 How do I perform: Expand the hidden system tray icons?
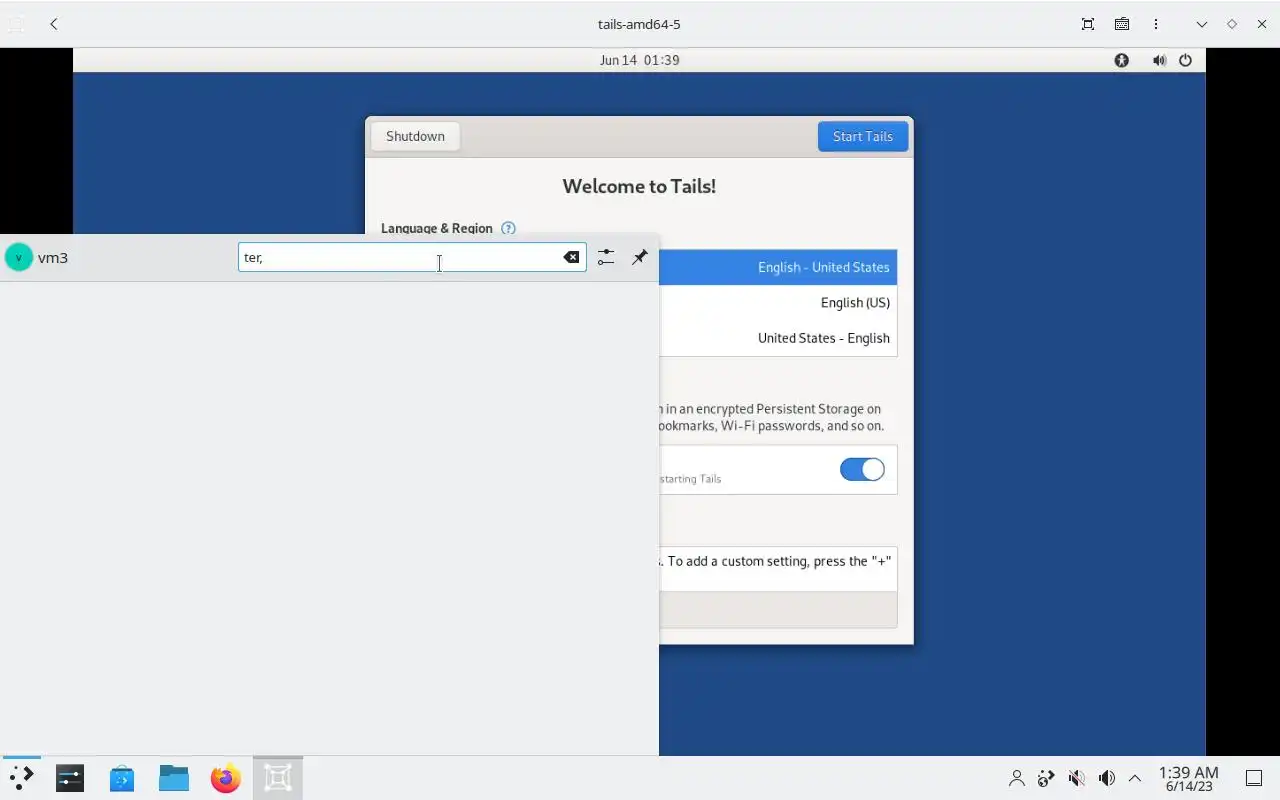(x=1135, y=778)
